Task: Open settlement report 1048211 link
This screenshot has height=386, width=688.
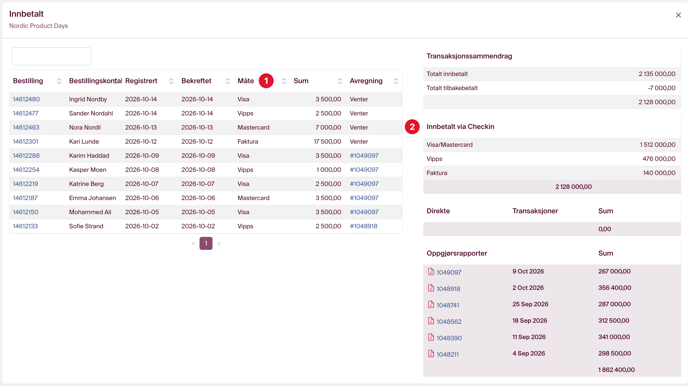Action: pyautogui.click(x=448, y=354)
